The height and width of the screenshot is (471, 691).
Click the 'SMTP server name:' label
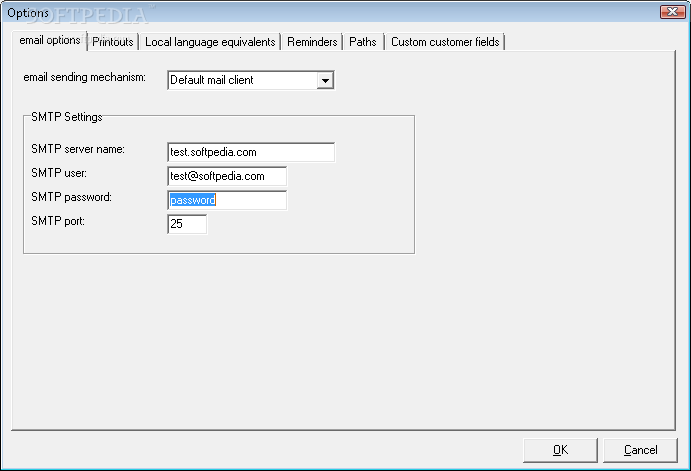78,149
